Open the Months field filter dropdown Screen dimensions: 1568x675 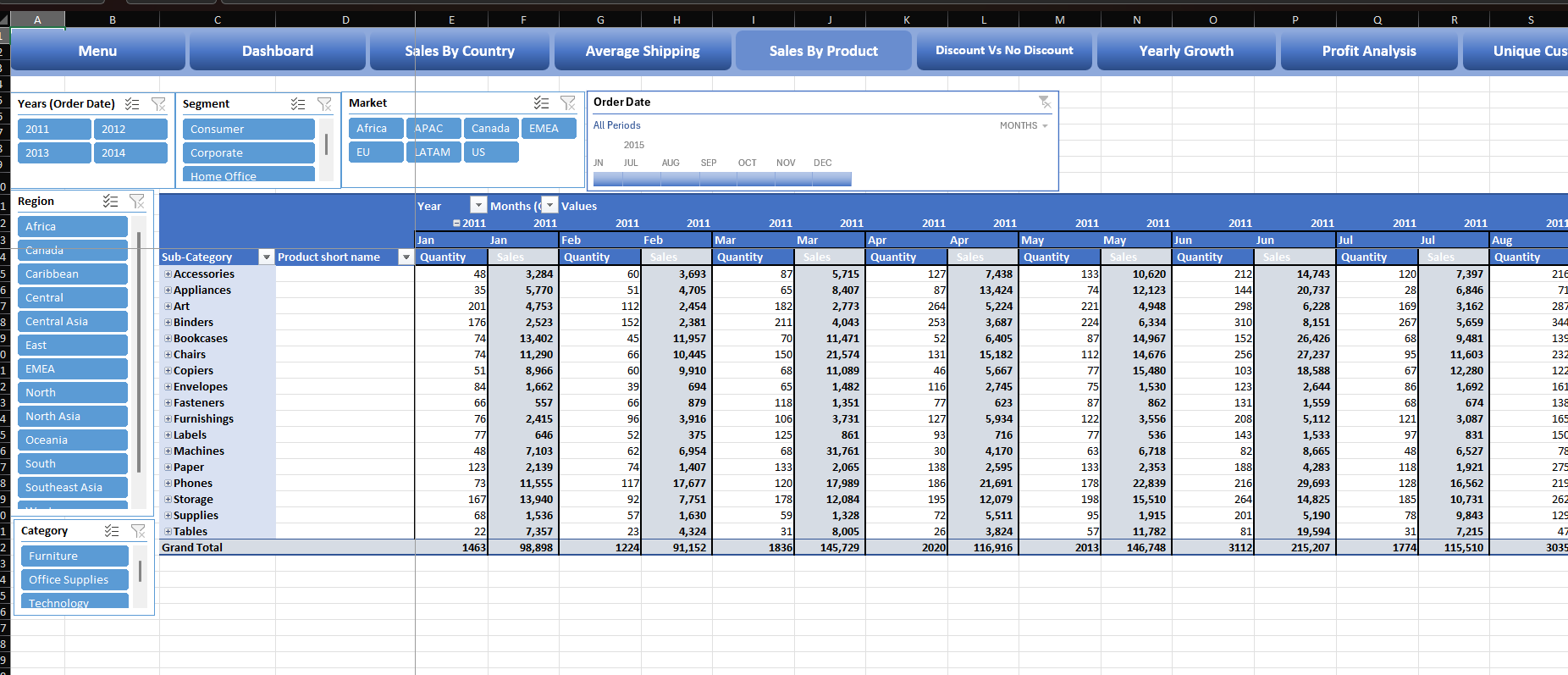point(549,205)
